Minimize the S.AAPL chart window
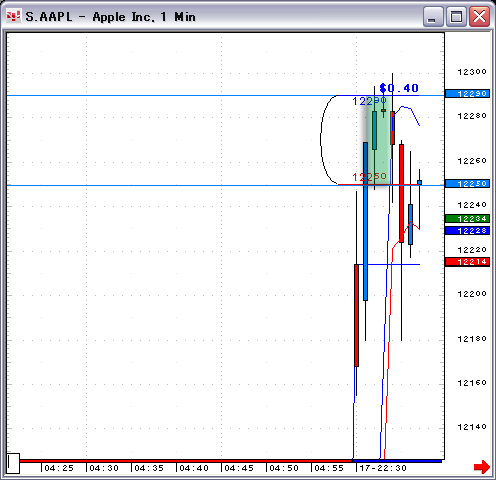The width and height of the screenshot is (496, 480). tap(433, 16)
